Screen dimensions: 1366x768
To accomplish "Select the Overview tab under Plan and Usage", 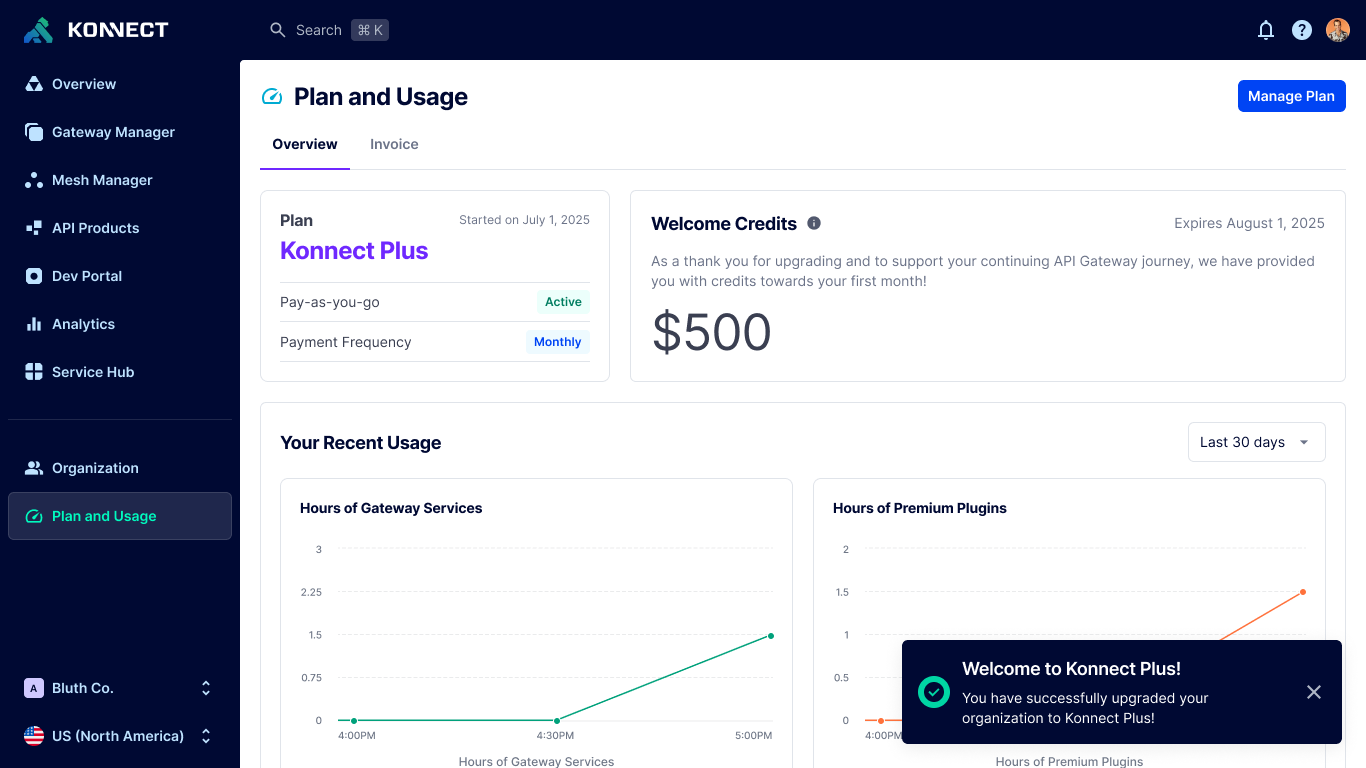I will 305,144.
